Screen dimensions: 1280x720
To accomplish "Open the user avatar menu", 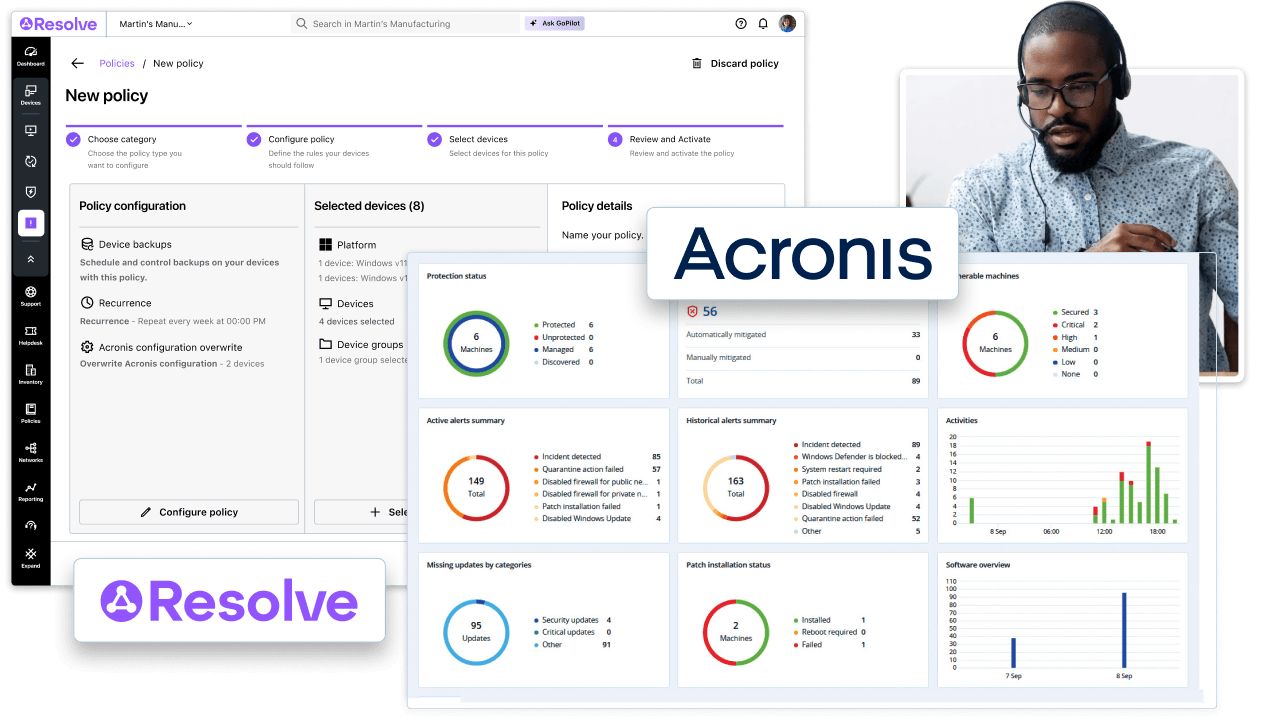I will point(788,23).
